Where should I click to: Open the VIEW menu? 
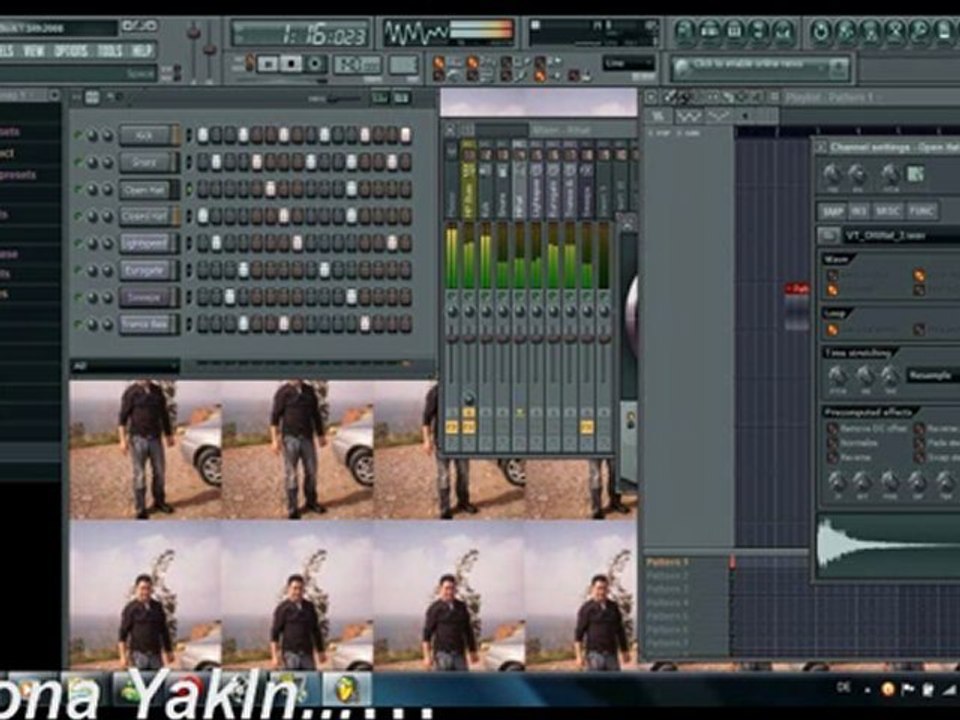pos(34,50)
